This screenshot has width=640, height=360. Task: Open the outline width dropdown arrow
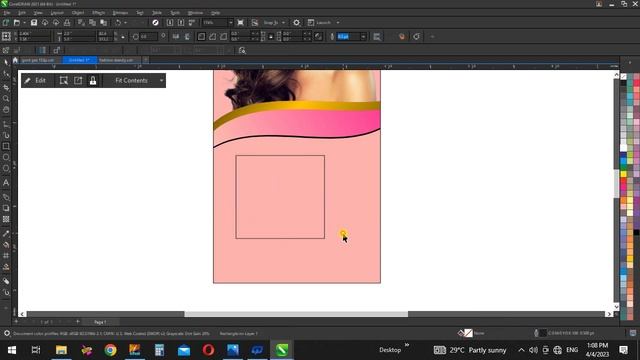[x=363, y=37]
